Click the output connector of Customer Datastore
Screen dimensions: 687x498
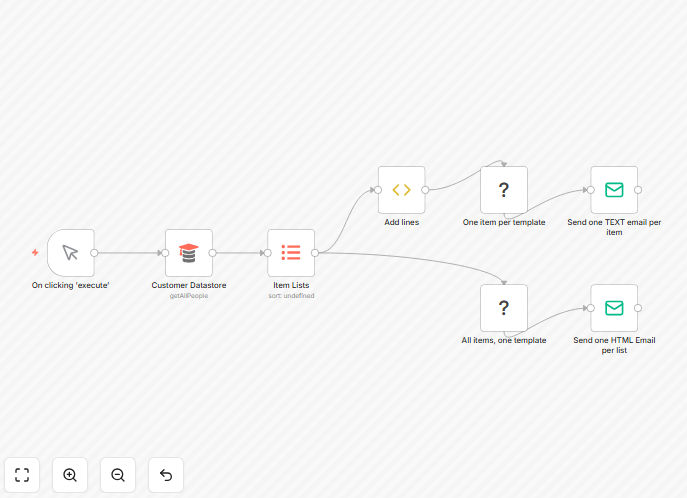point(212,253)
